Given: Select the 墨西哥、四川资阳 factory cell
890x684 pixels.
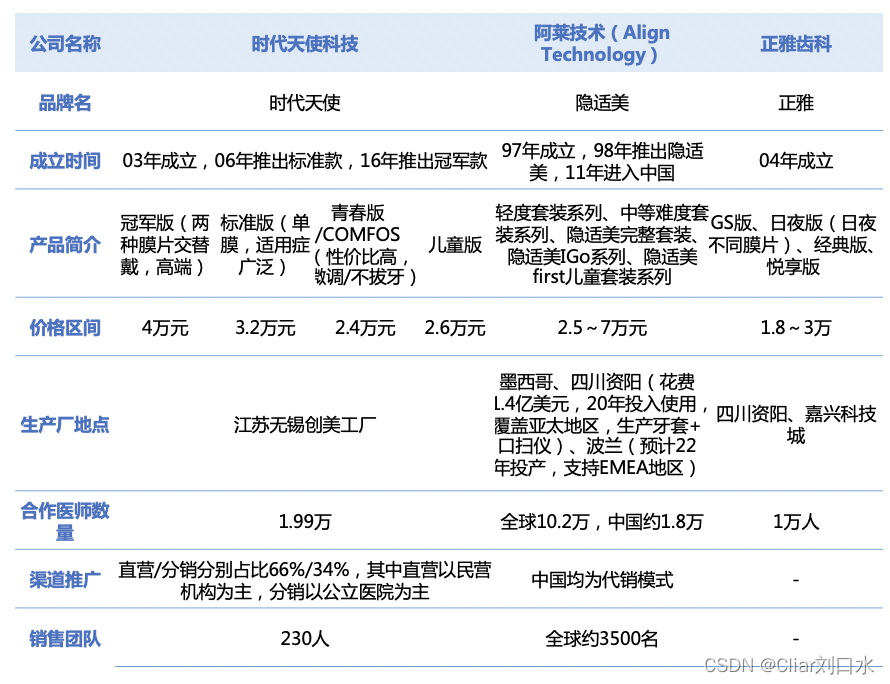Looking at the screenshot, I should [602, 425].
